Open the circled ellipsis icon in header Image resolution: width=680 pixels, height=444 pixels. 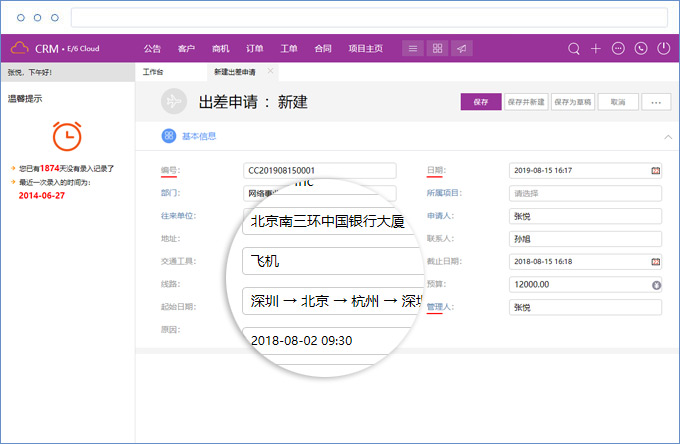618,48
